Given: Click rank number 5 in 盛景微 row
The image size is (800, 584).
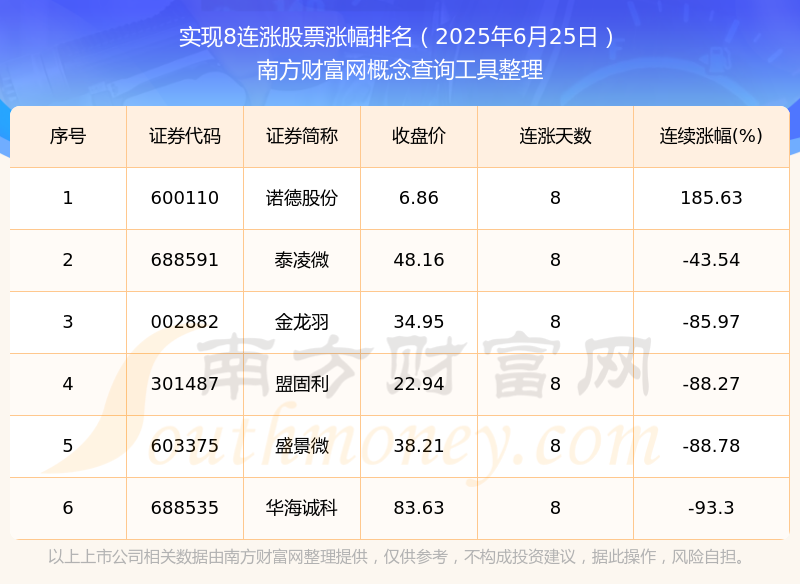Looking at the screenshot, I should click(68, 446).
